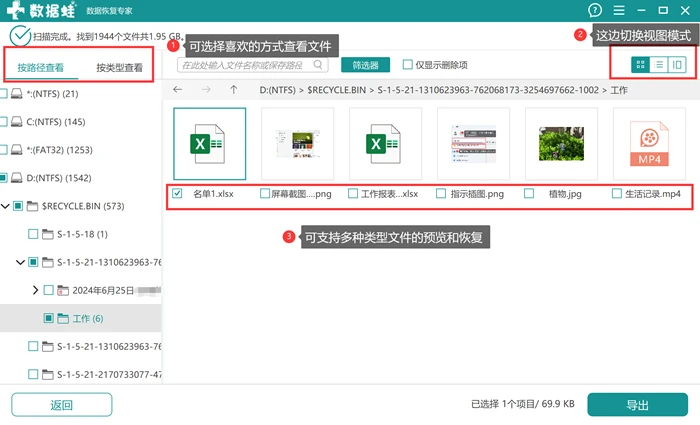The image size is (700, 425).
Task: Open the help question mark icon
Action: tap(595, 10)
